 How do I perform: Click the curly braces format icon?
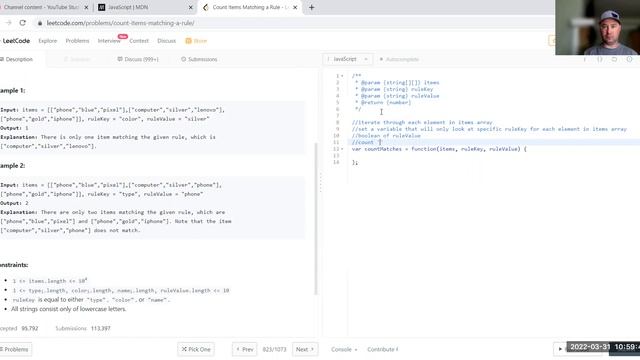600,59
